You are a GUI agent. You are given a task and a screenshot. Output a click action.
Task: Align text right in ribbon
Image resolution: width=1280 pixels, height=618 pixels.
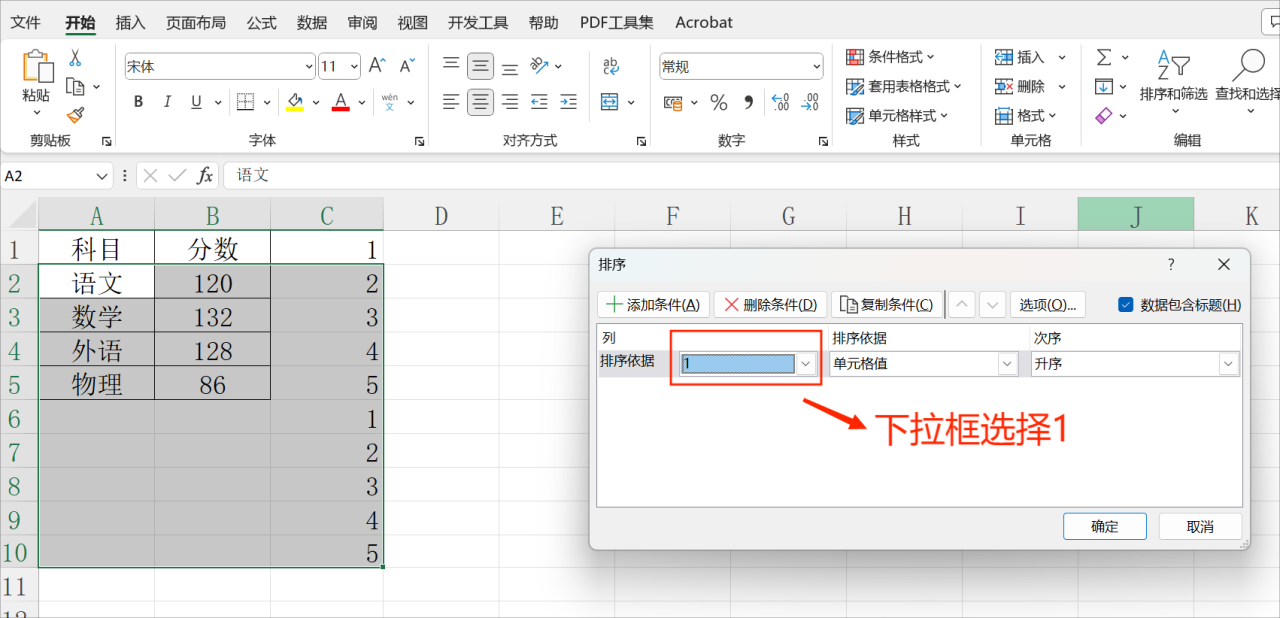click(510, 101)
